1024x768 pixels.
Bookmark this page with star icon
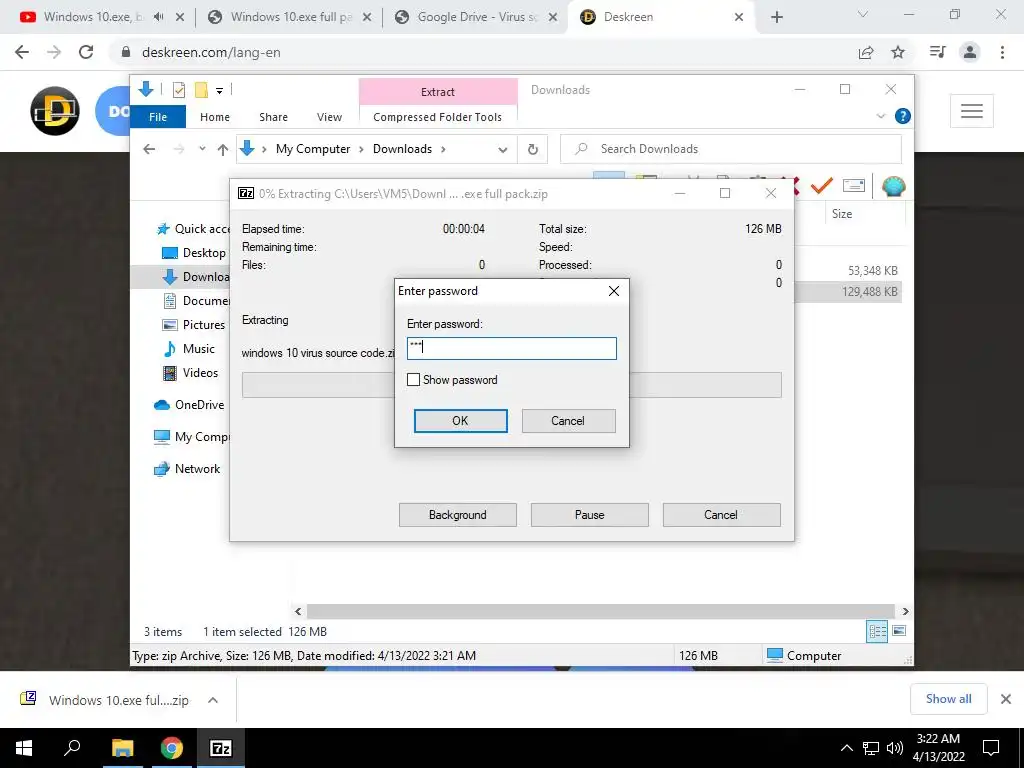[898, 52]
